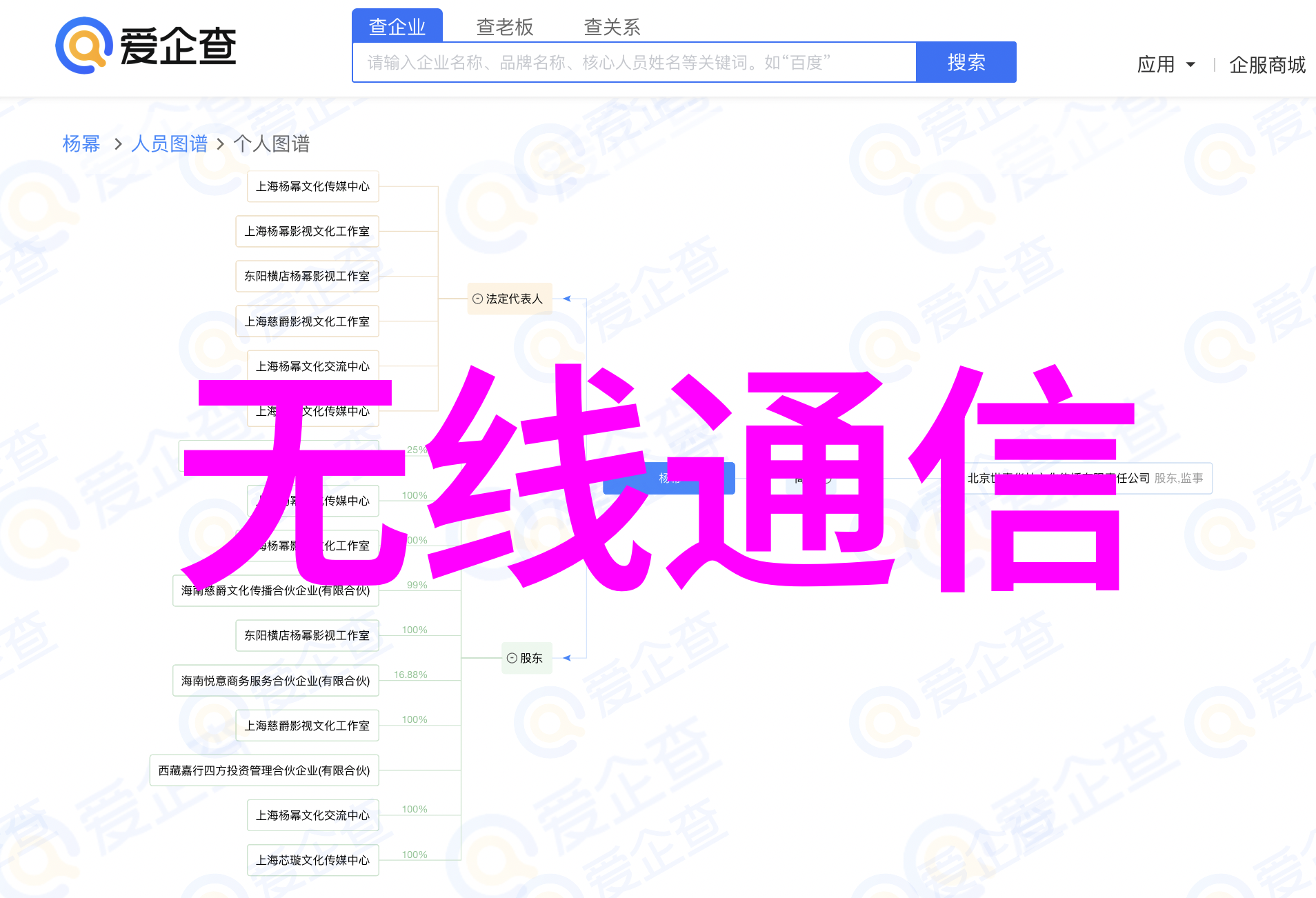The width and height of the screenshot is (1316, 898).
Task: Click the blue arrow beside 法定代表人
Action: [567, 299]
